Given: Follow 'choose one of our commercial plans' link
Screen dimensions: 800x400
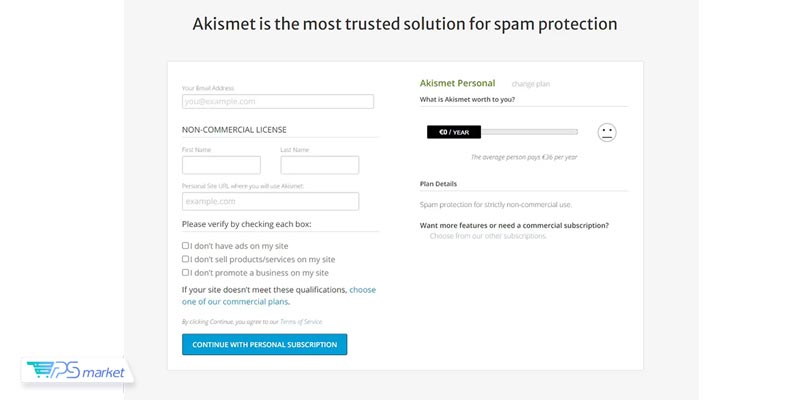Looking at the screenshot, I should click(x=279, y=295).
